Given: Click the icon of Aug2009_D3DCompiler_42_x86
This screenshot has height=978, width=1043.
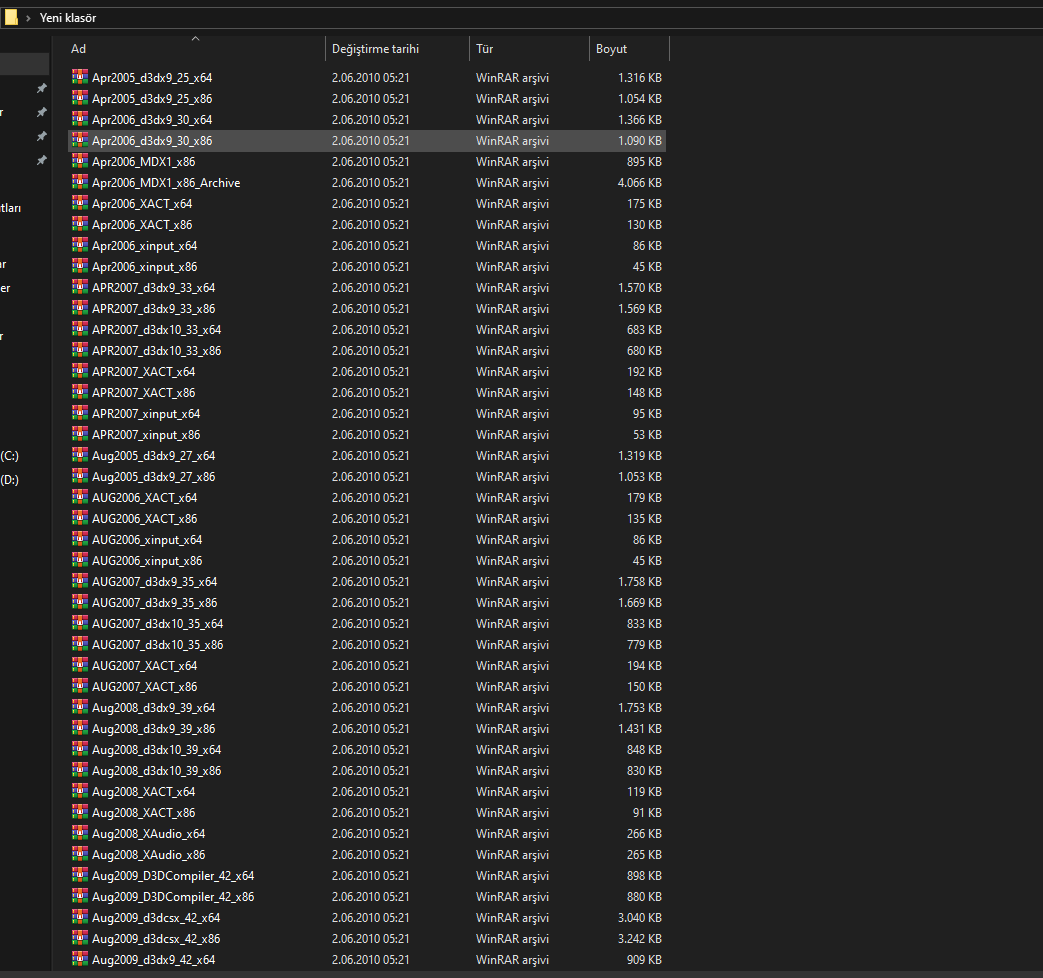Looking at the screenshot, I should [x=80, y=896].
